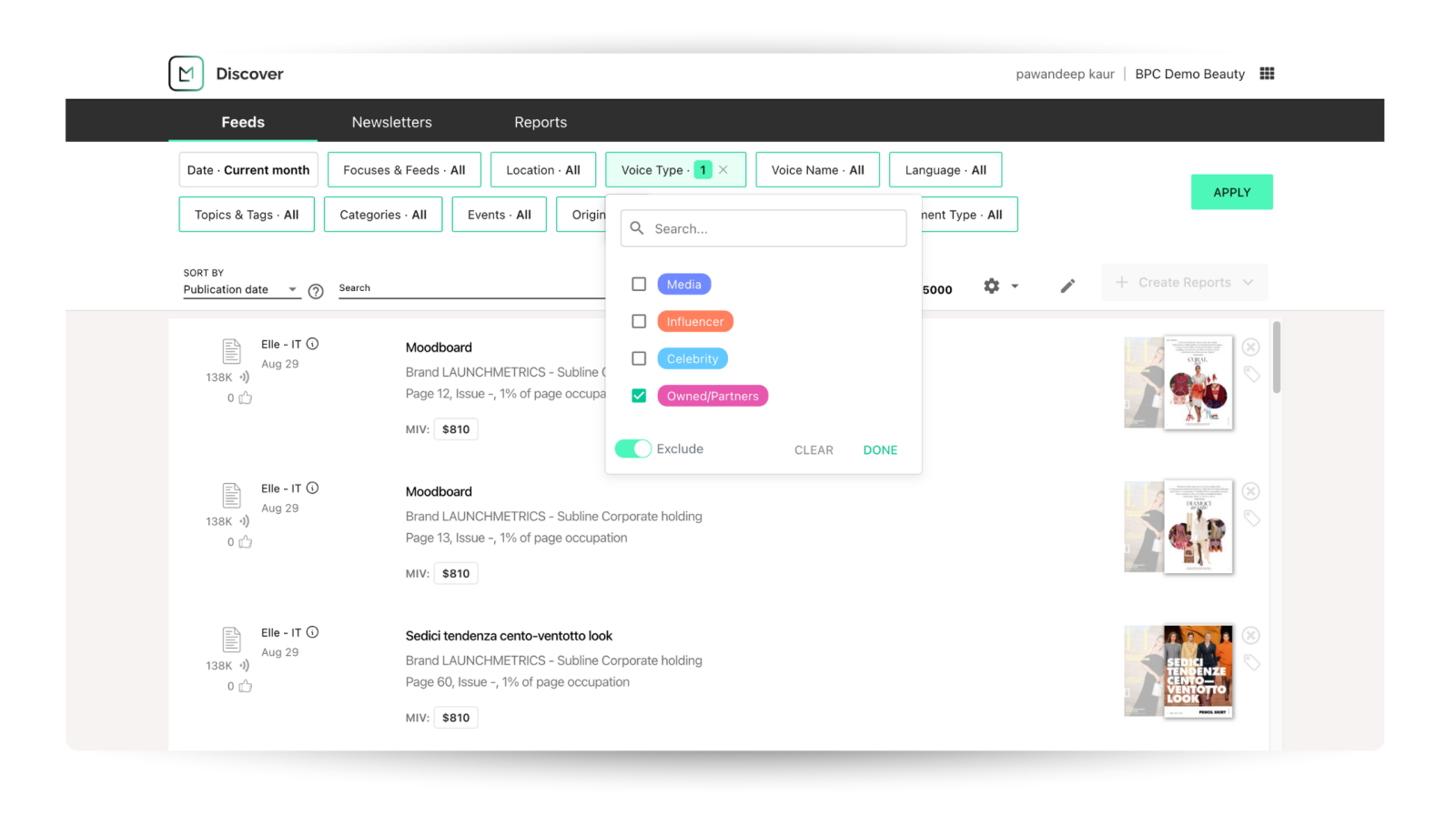
Task: Like the Sedici tendenza article thumbs-up
Action: pyautogui.click(x=245, y=686)
